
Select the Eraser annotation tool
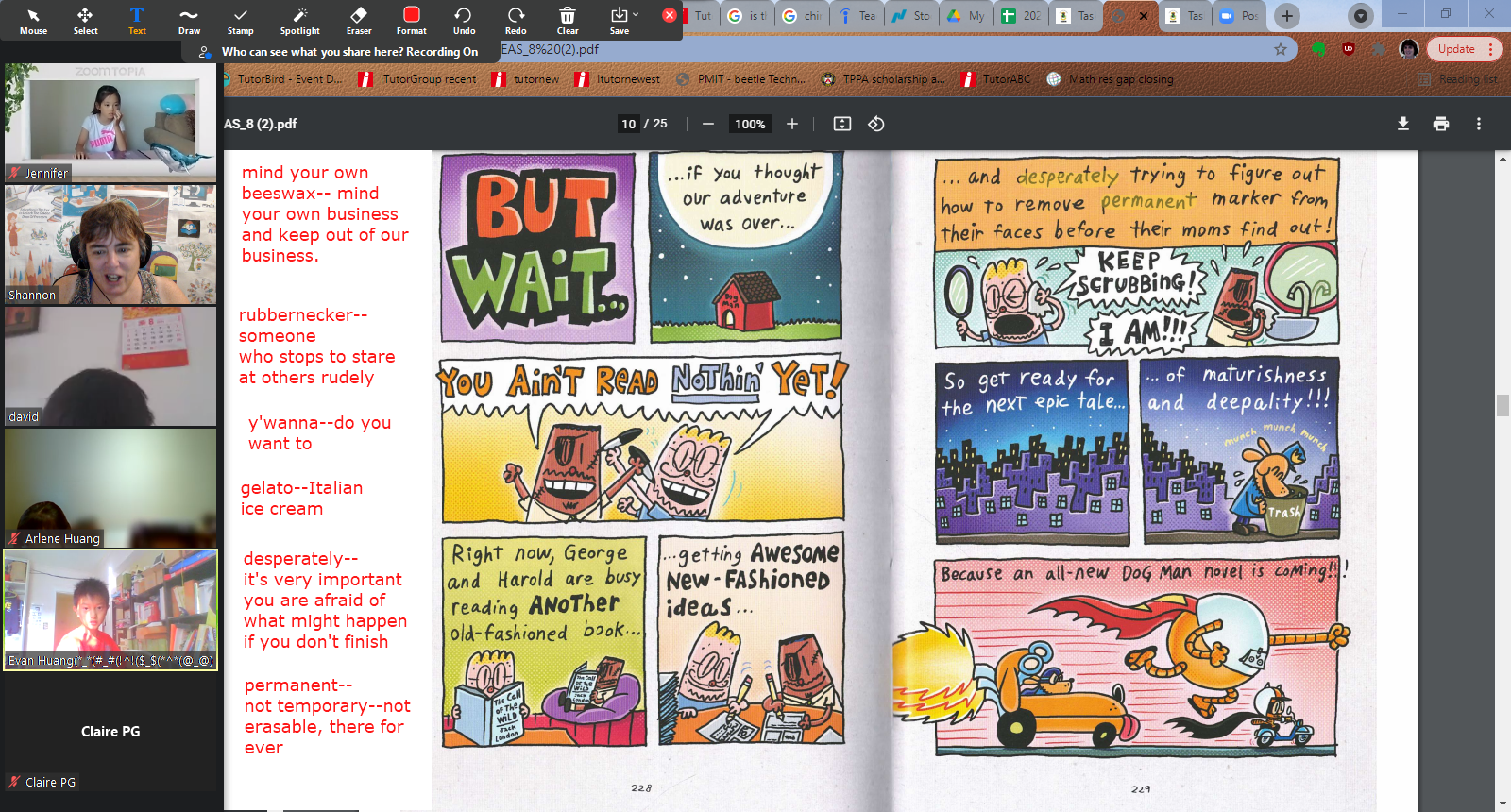[359, 21]
